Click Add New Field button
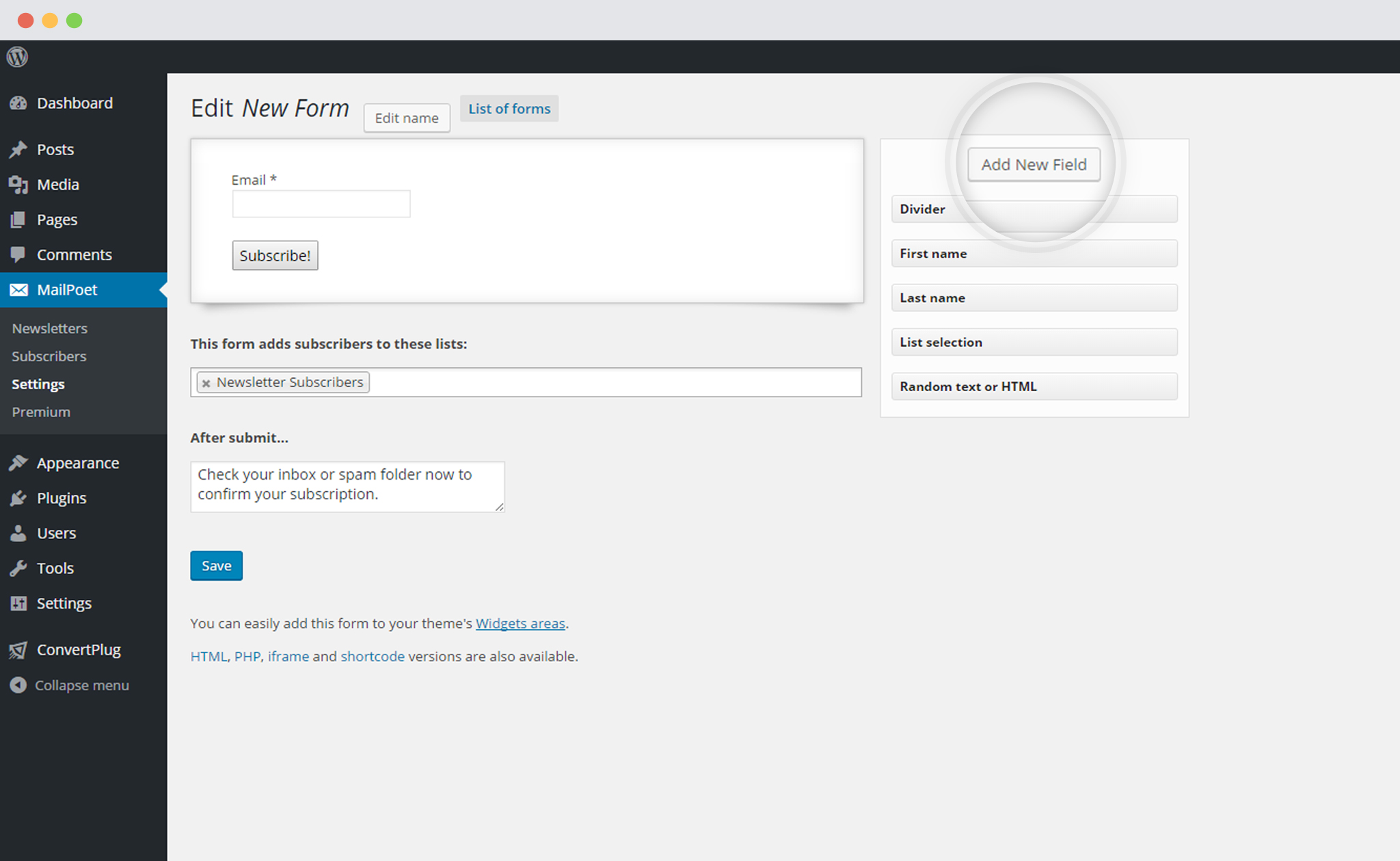1400x861 pixels. [x=1034, y=164]
